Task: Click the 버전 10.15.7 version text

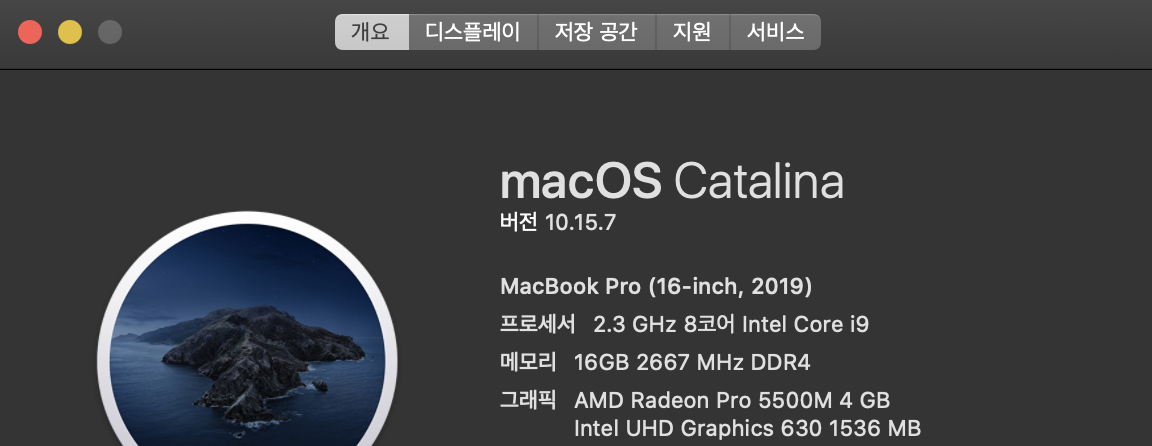Action: point(558,222)
